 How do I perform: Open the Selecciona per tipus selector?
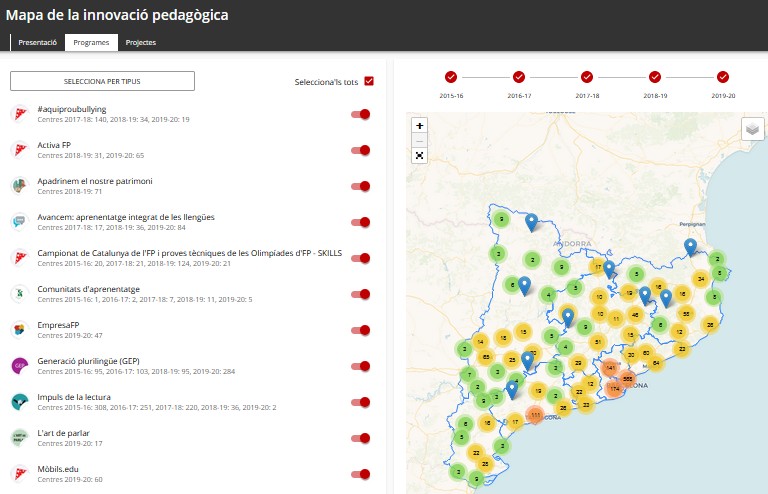pyautogui.click(x=102, y=81)
